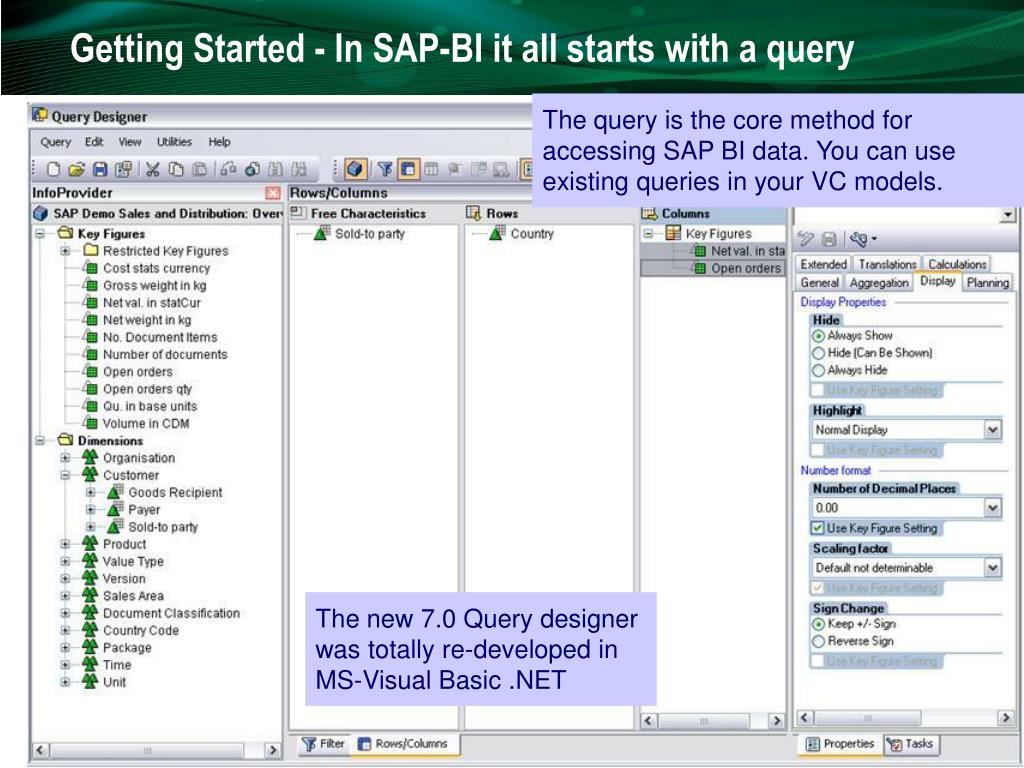Click the Dimensions folder icon
This screenshot has height=768, width=1024.
pos(65,440)
